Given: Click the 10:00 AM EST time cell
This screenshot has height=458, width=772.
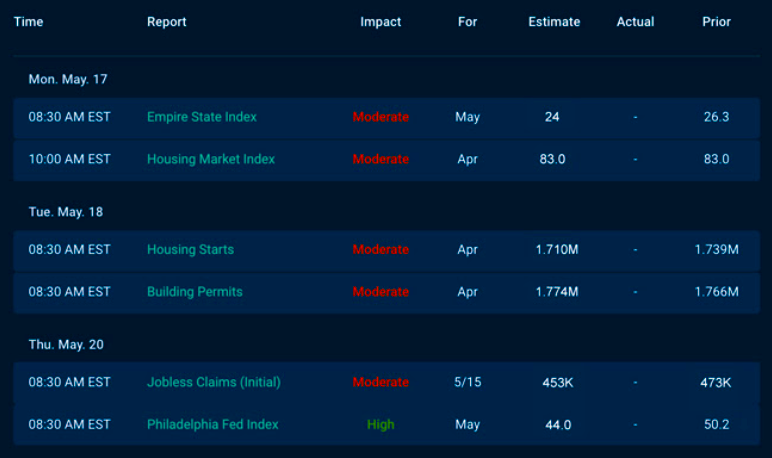Looking at the screenshot, I should point(69,159).
